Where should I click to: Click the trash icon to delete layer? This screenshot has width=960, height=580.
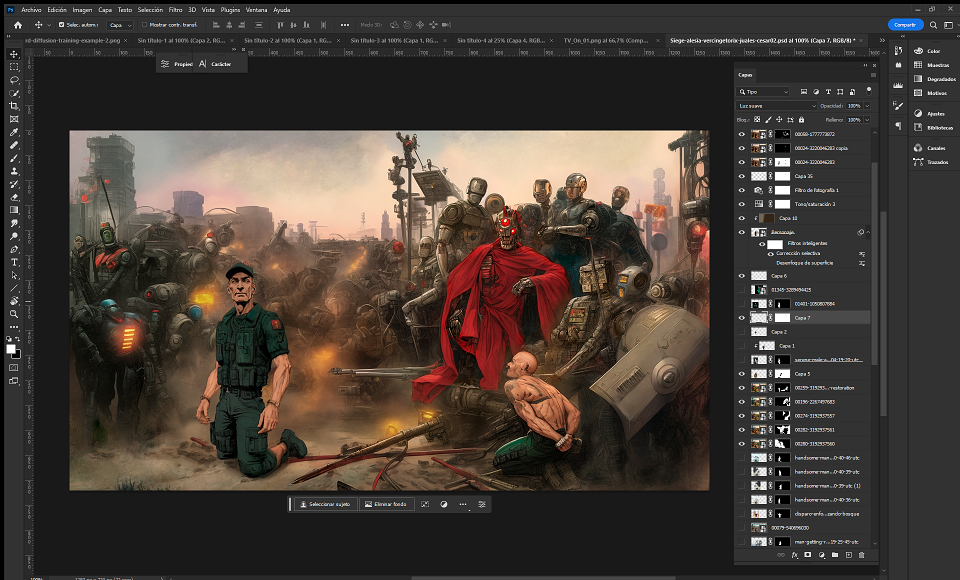861,555
